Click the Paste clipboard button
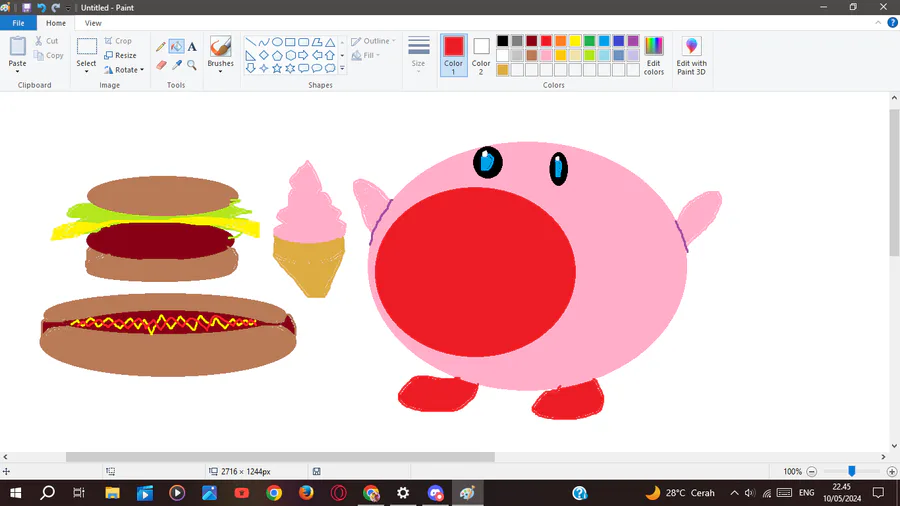Screen dimensions: 900x506 pyautogui.click(x=17, y=49)
